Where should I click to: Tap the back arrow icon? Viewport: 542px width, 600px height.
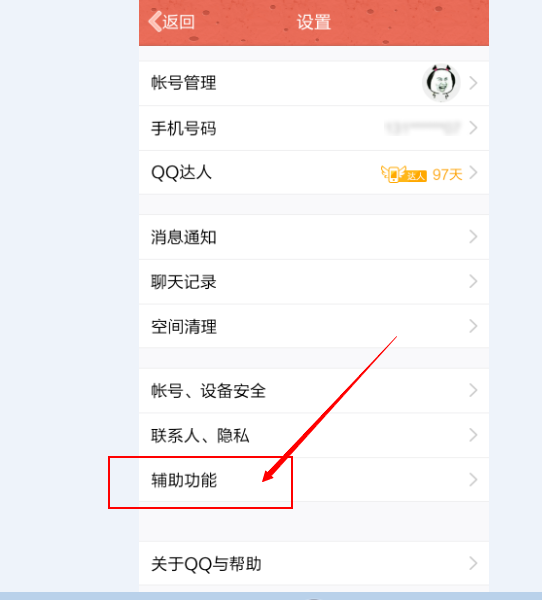(x=155, y=21)
